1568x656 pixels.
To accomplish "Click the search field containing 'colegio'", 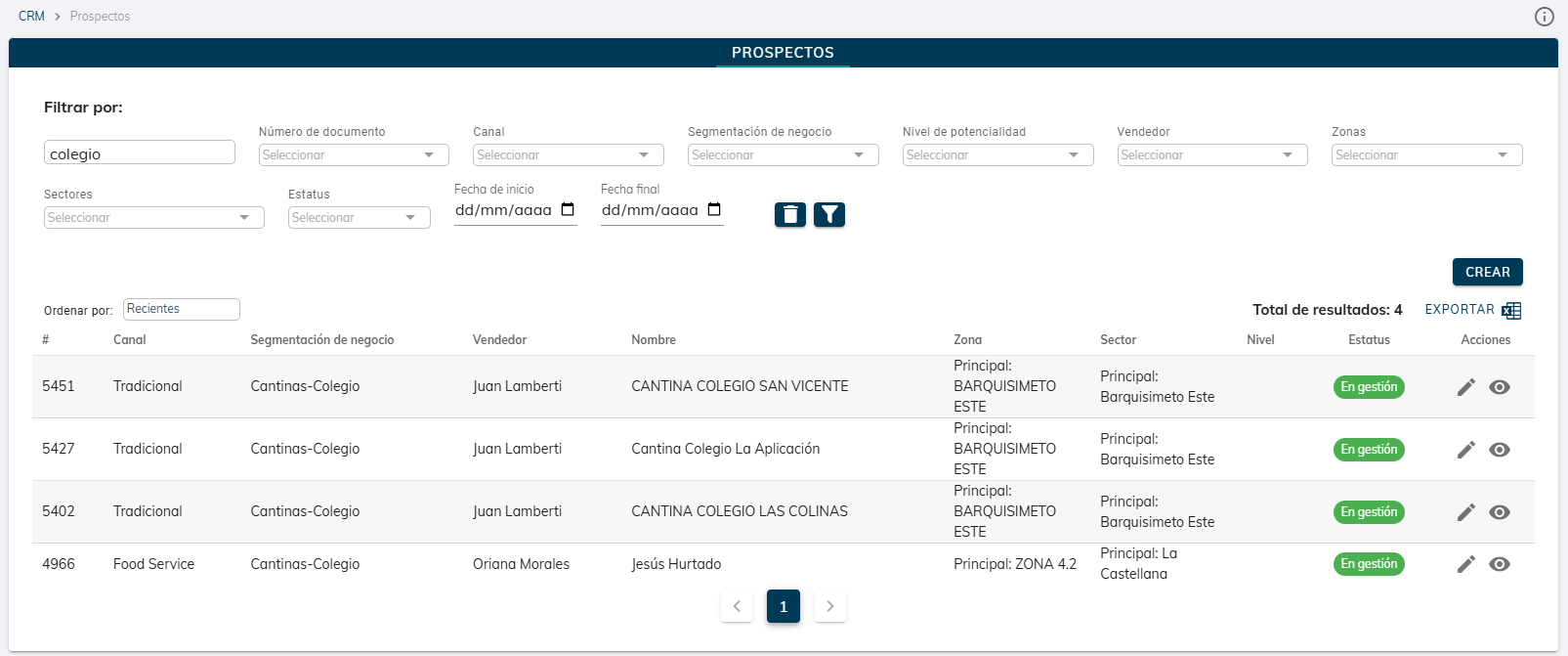I will [139, 153].
